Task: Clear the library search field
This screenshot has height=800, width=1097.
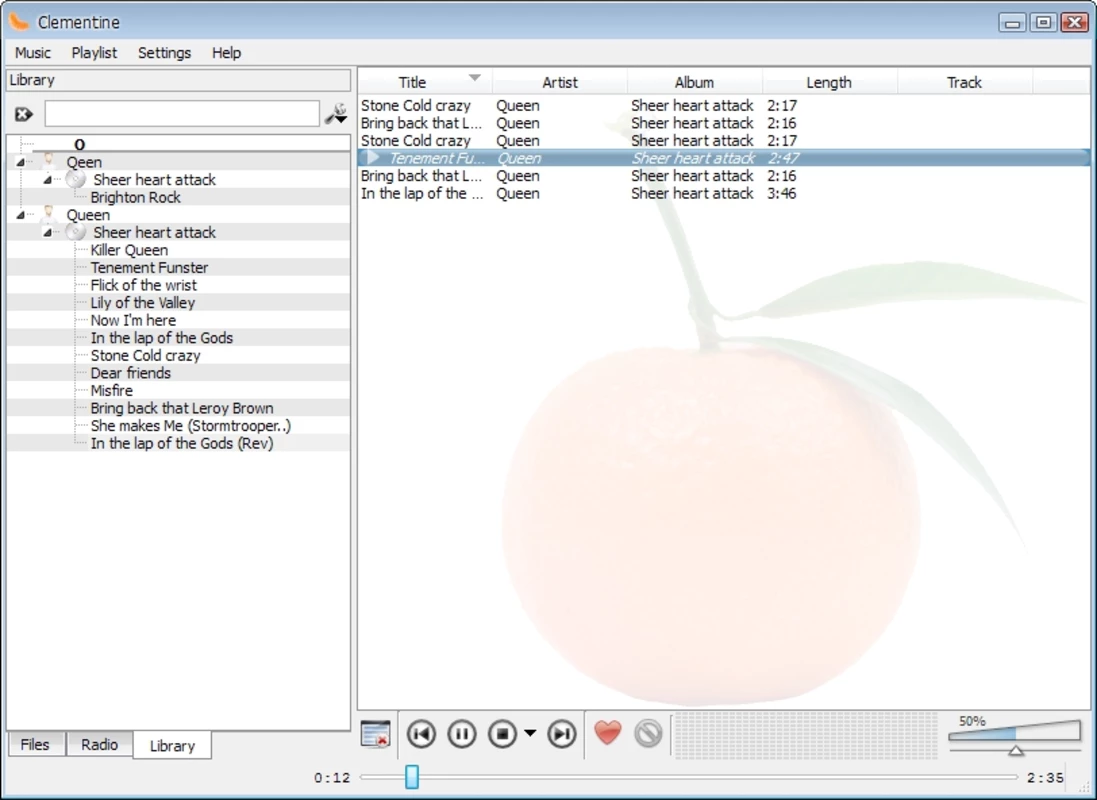Action: (x=24, y=114)
